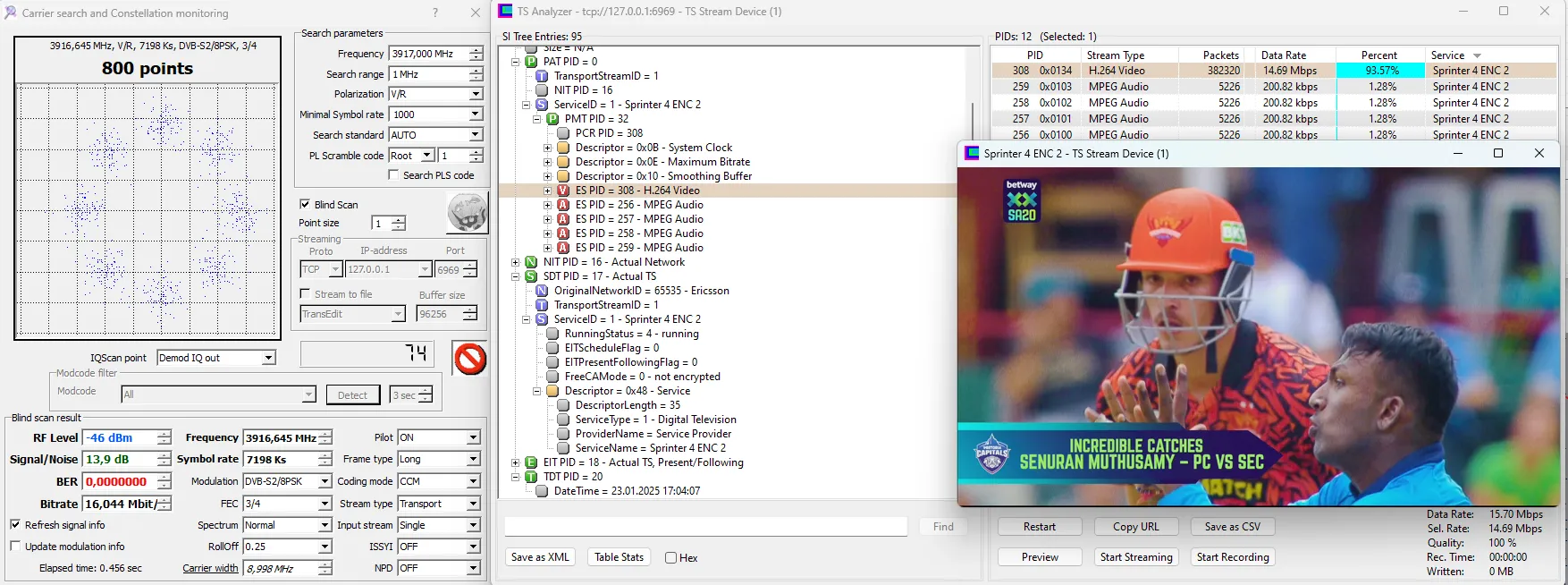The image size is (1568, 585).
Task: Click the SI tree search input field
Action: (705, 527)
